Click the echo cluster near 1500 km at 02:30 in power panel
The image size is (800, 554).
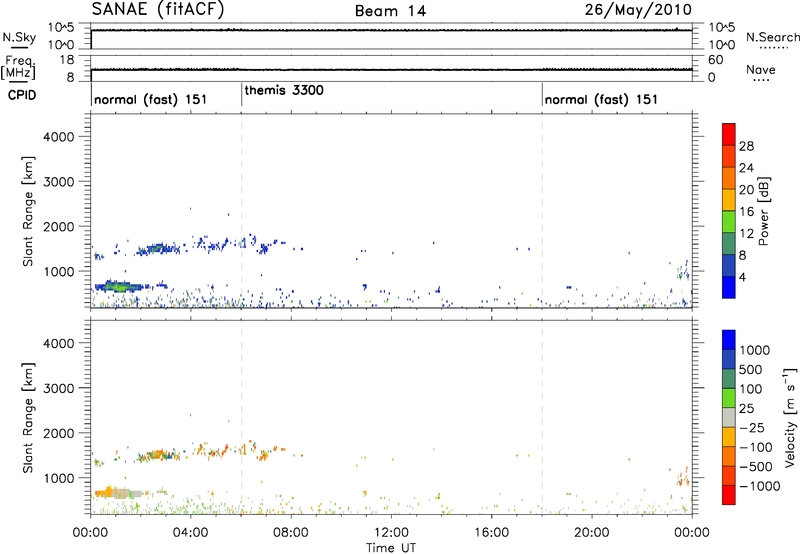click(157, 249)
